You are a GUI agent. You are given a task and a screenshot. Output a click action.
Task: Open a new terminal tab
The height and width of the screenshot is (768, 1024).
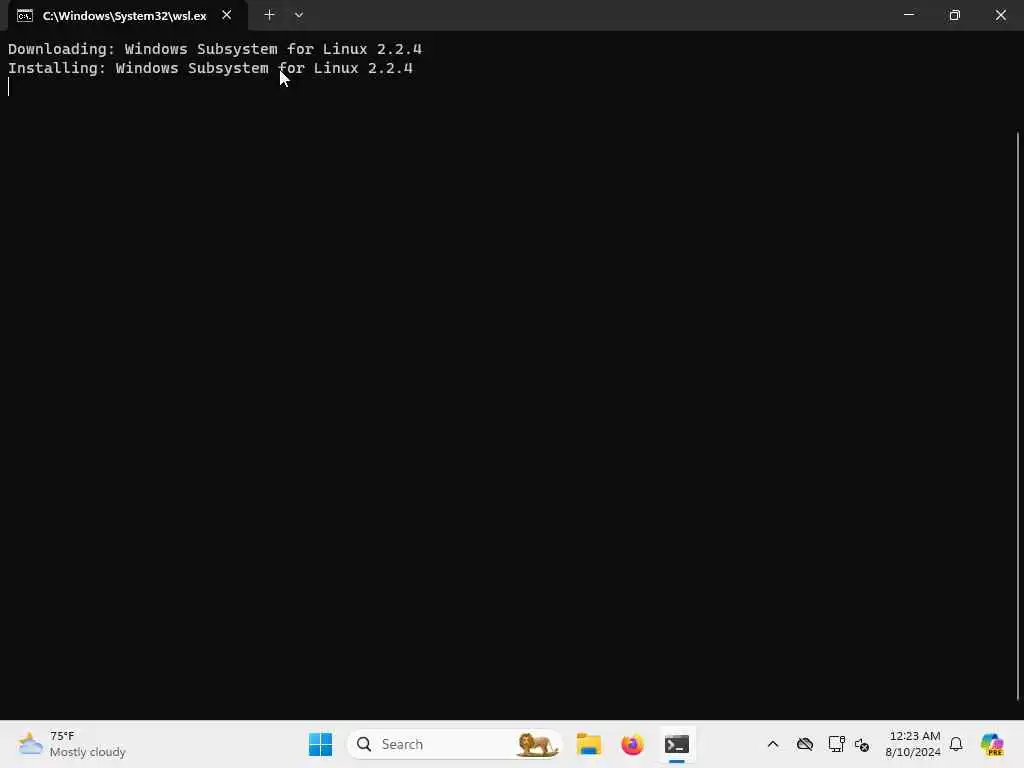pyautogui.click(x=269, y=15)
